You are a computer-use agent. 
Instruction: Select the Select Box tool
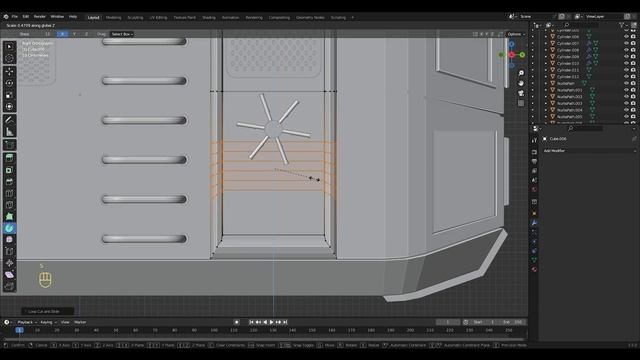[x=9, y=47]
